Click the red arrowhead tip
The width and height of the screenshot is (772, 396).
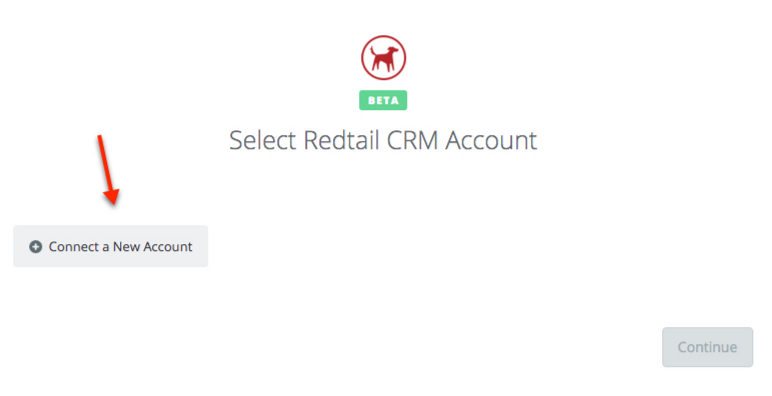point(112,198)
